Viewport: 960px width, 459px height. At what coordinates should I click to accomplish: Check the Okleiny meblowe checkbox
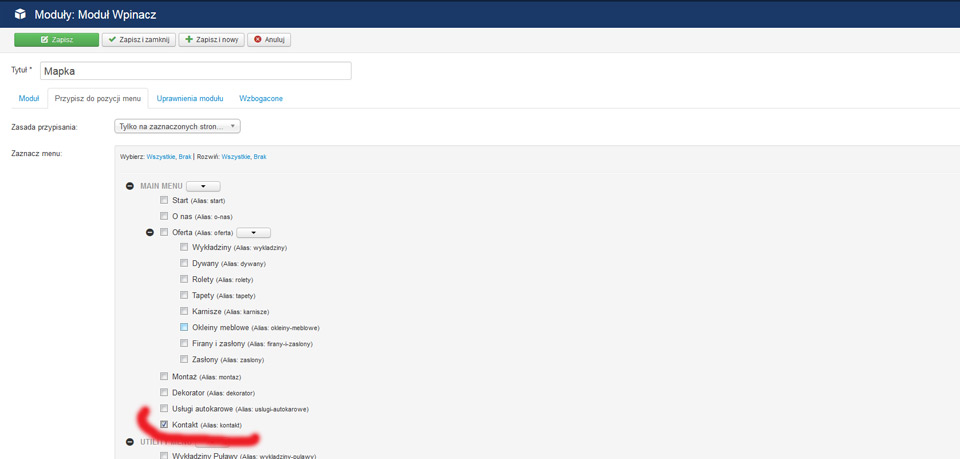(184, 327)
